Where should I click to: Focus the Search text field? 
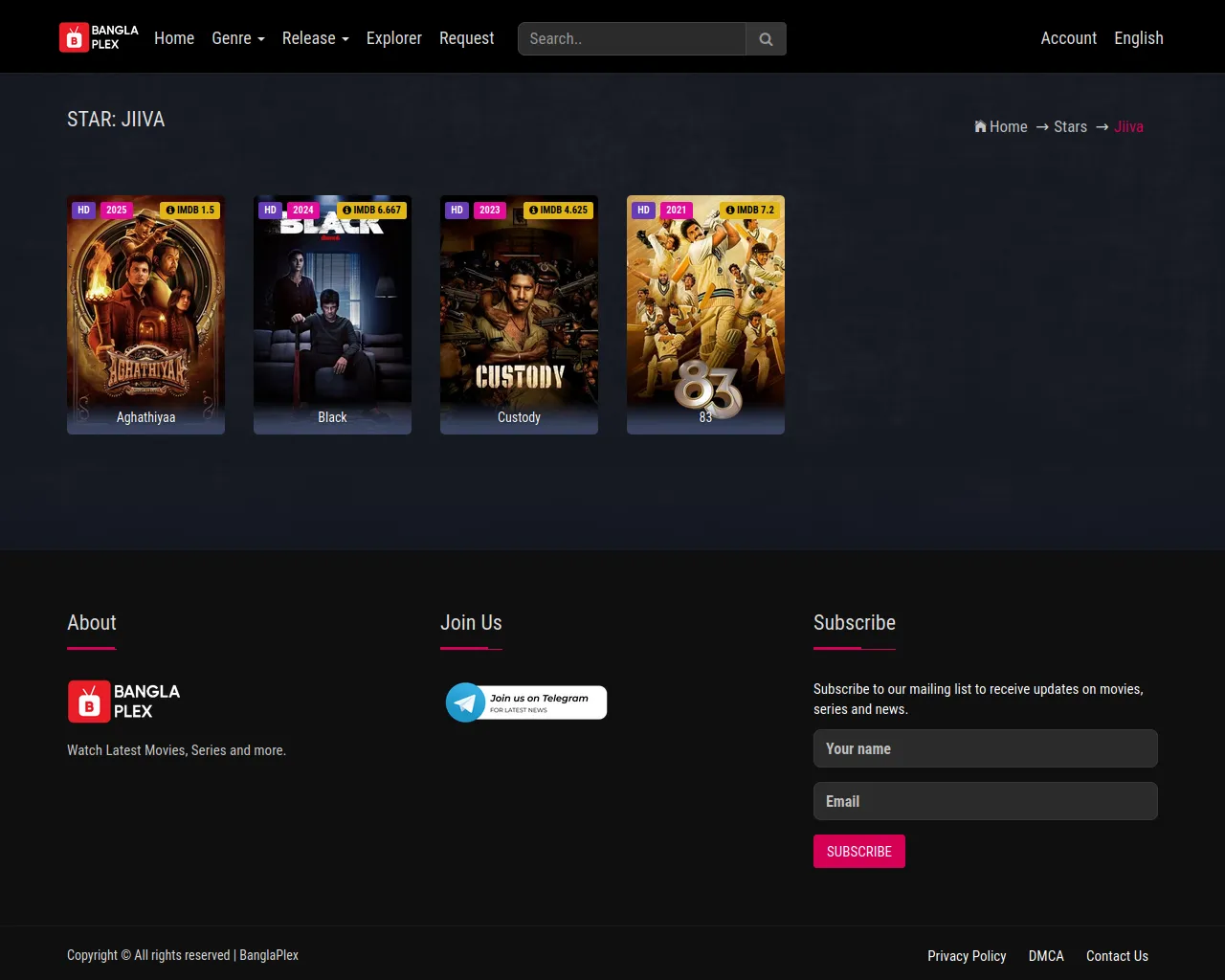pyautogui.click(x=632, y=39)
